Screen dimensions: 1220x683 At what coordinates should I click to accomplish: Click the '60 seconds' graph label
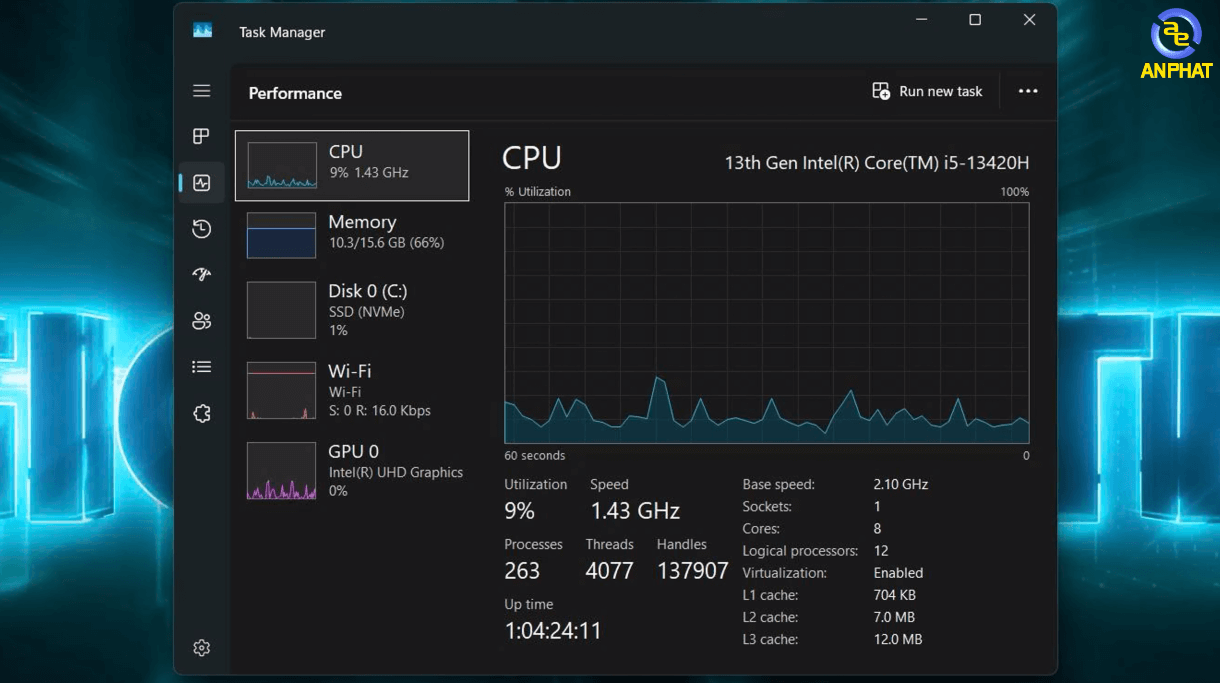pyautogui.click(x=535, y=456)
